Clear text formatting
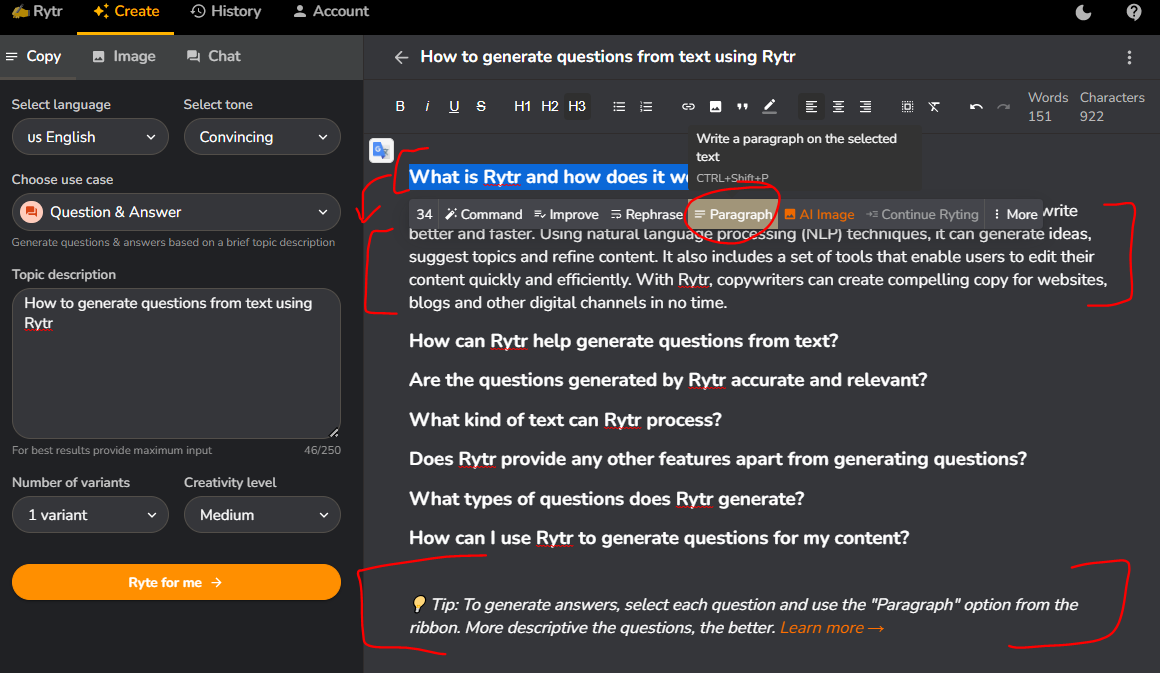Image resolution: width=1160 pixels, height=673 pixels. point(934,106)
